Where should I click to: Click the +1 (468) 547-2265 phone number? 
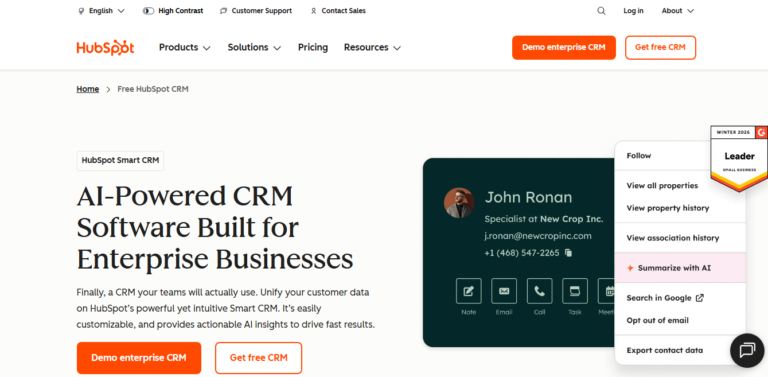pyautogui.click(x=522, y=253)
